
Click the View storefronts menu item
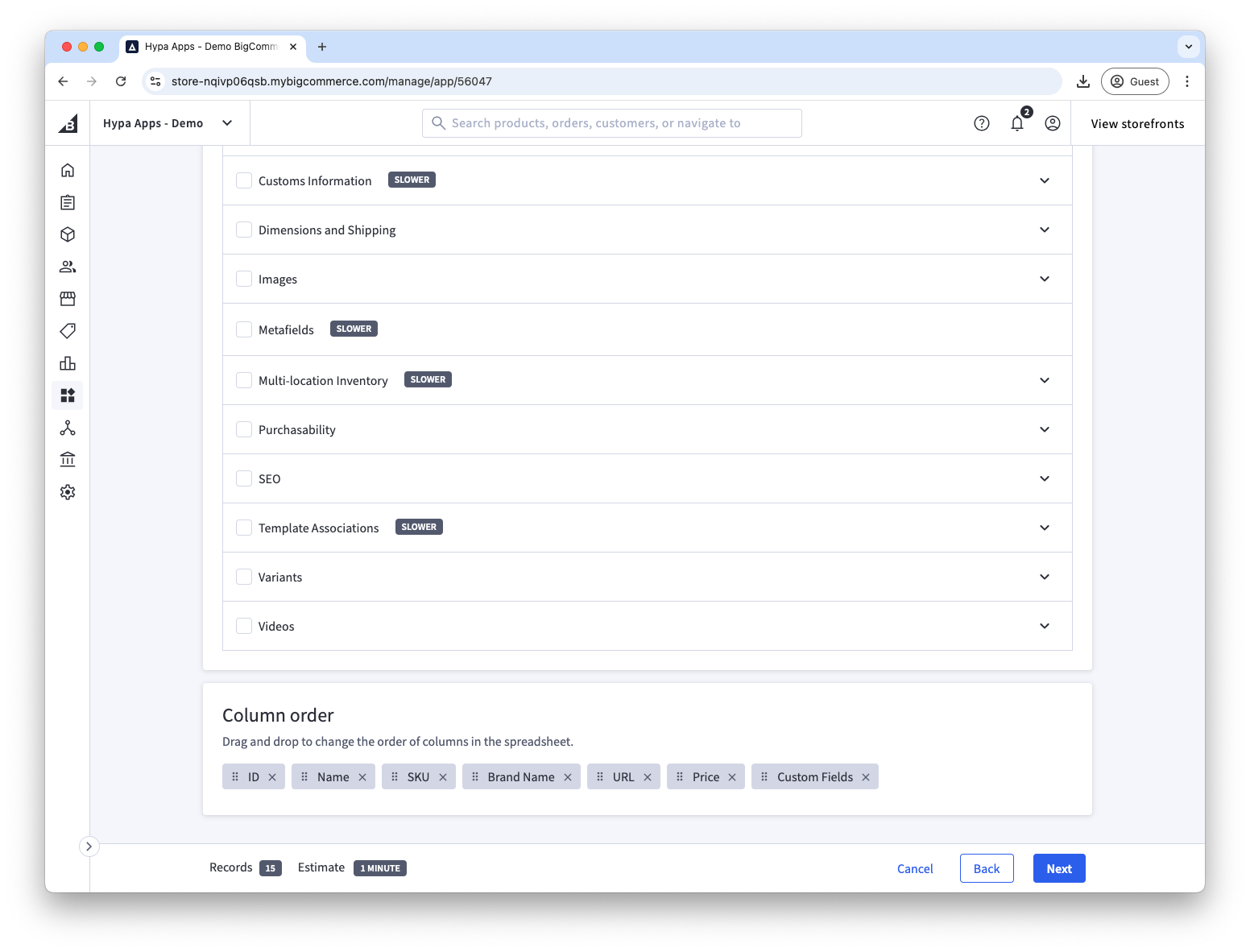click(x=1136, y=122)
